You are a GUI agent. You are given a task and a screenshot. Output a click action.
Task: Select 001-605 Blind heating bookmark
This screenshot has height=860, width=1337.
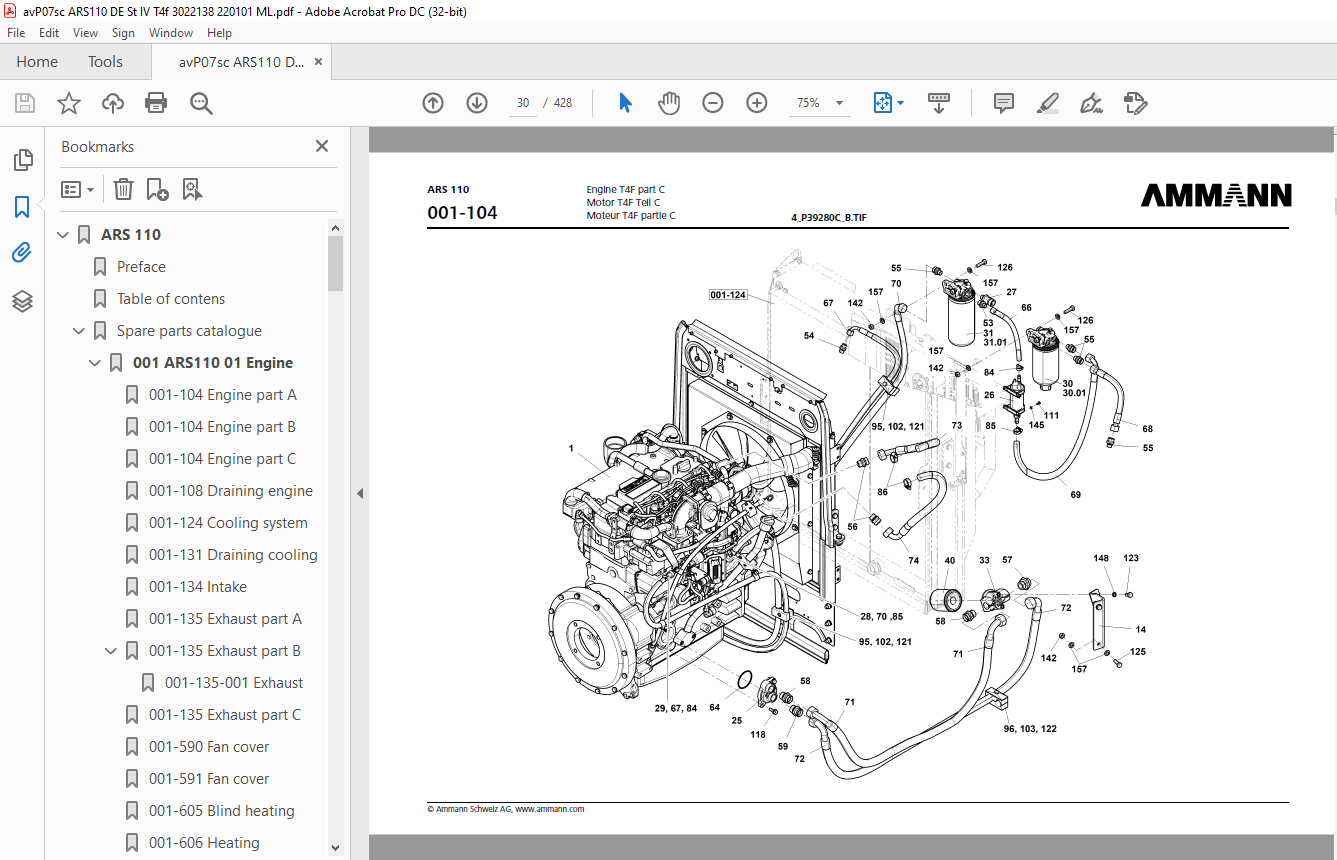(222, 811)
